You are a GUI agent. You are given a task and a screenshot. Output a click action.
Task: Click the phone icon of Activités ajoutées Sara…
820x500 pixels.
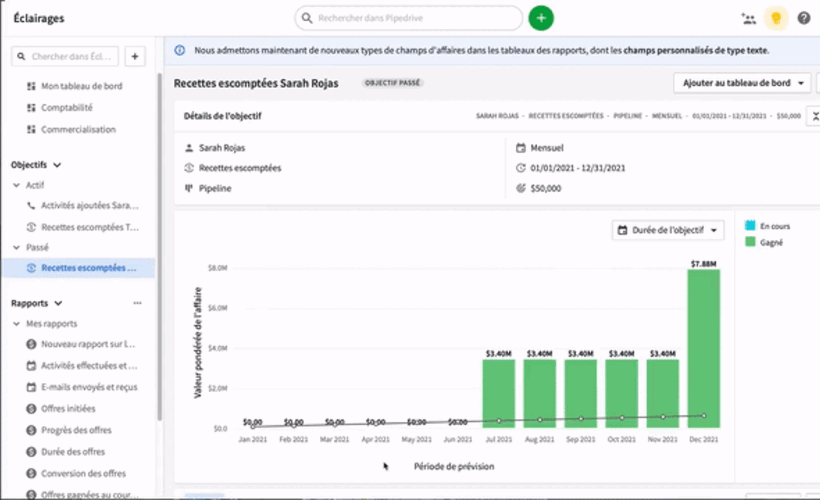click(x=31, y=206)
